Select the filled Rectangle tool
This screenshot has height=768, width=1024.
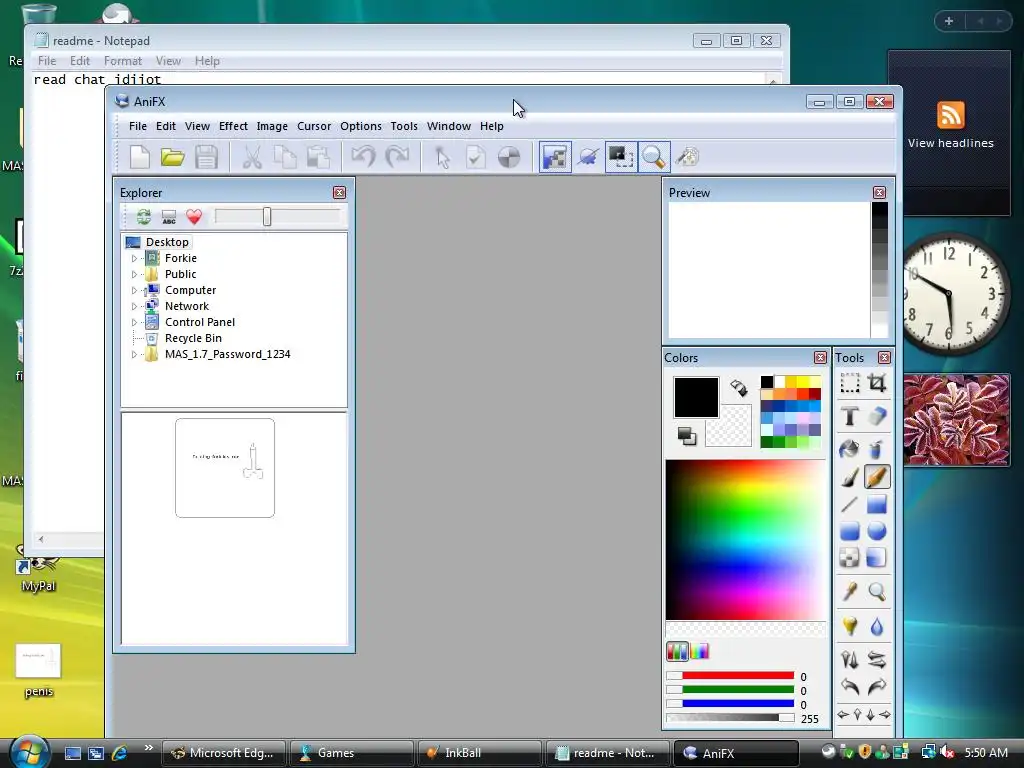point(877,504)
